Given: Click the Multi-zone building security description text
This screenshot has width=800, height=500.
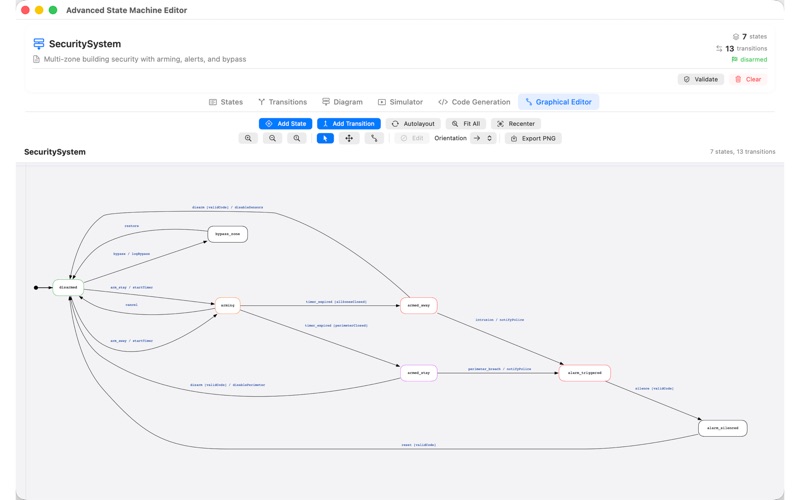Looking at the screenshot, I should pos(145,59).
